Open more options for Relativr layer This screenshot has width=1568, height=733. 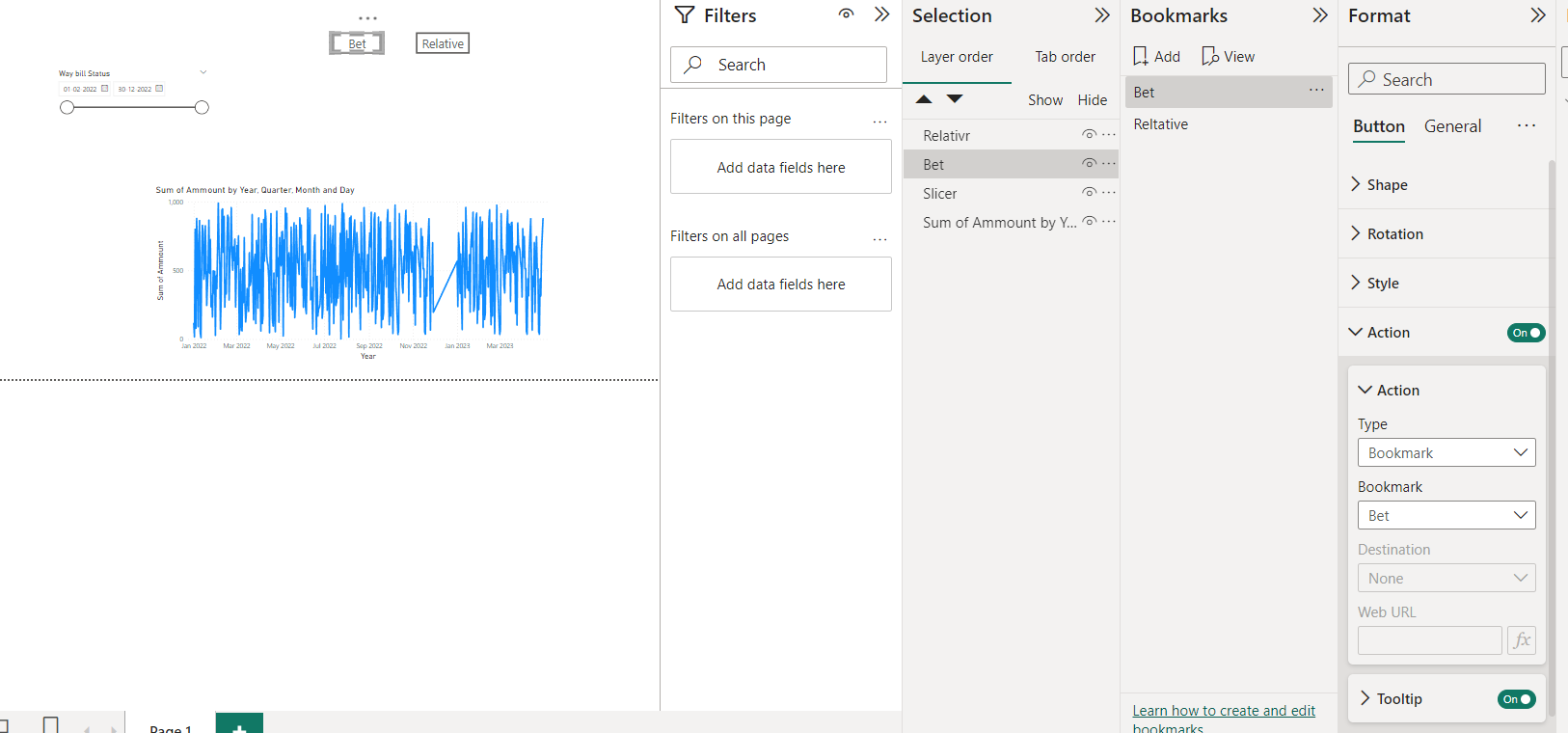pos(1109,135)
